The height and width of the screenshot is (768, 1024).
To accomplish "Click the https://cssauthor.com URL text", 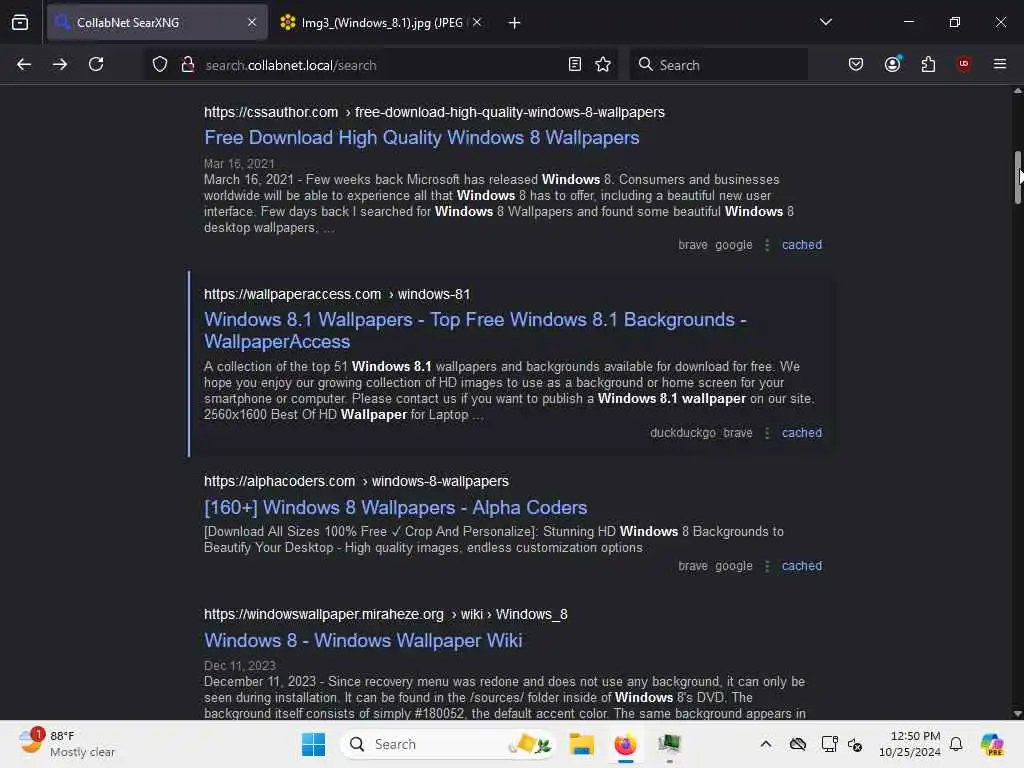I will 271,112.
